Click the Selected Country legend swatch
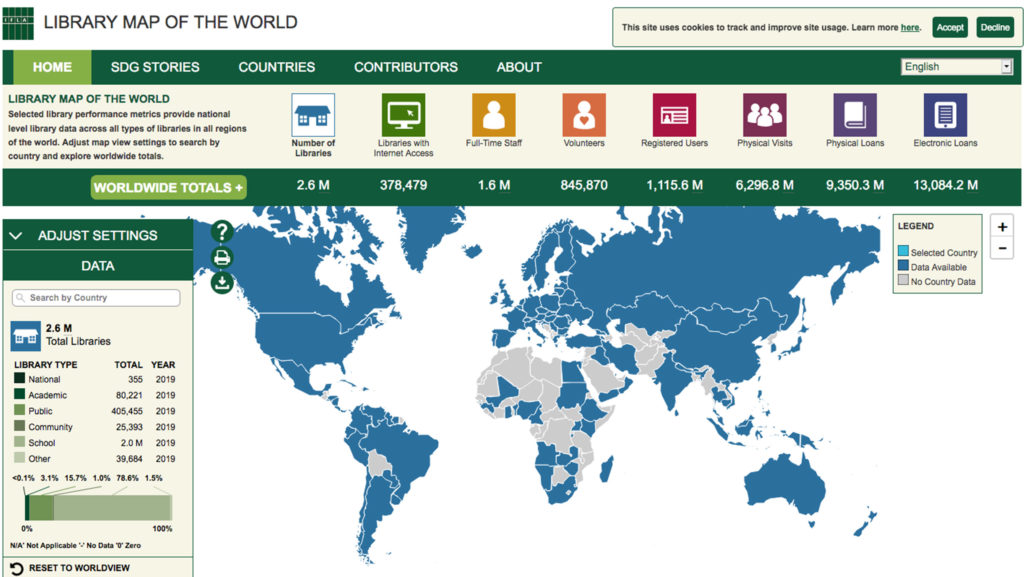The width and height of the screenshot is (1024, 577). (903, 251)
